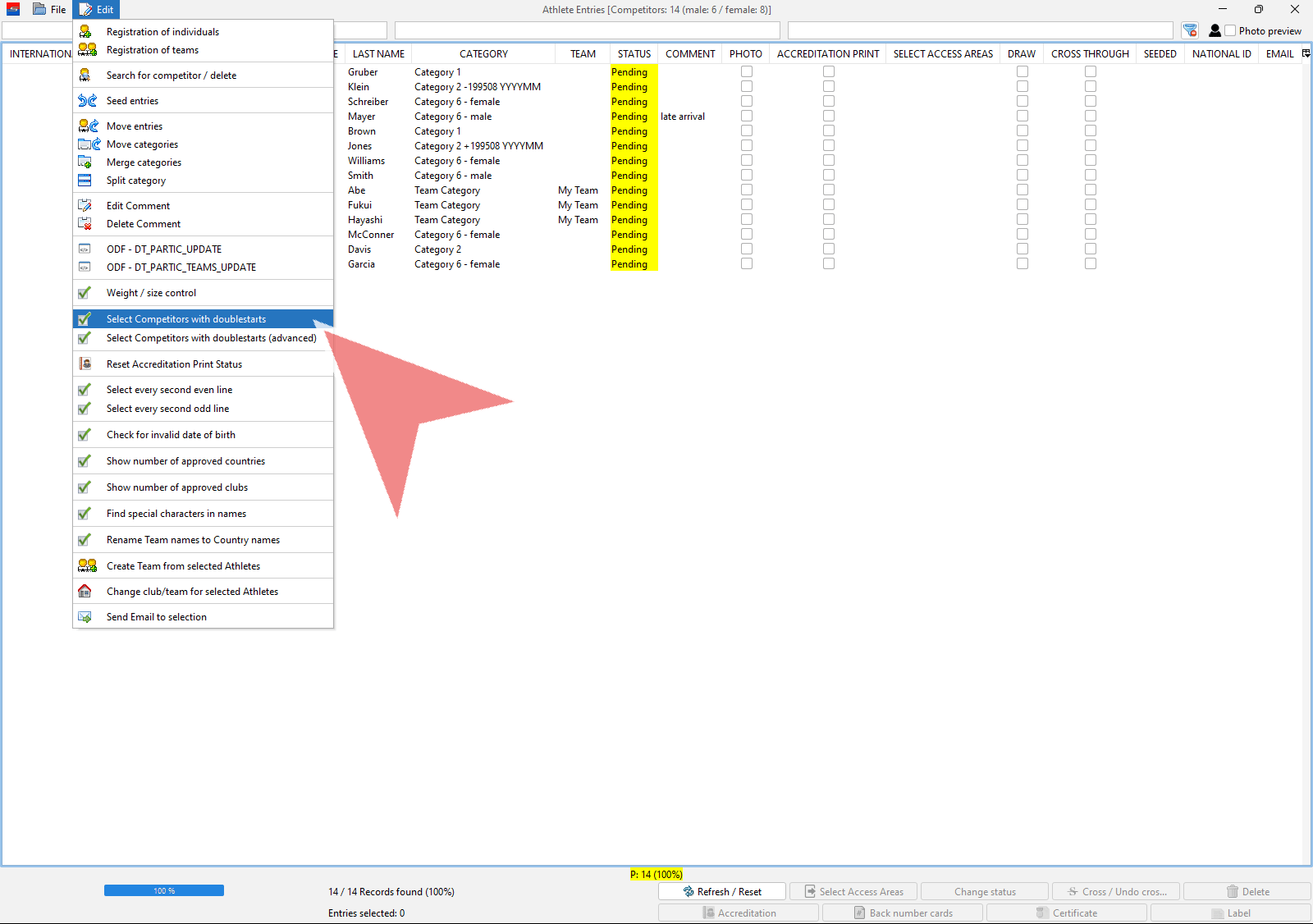This screenshot has height=924, width=1313.
Task: Click the filter icon beside Photo preview
Action: coord(1190,31)
